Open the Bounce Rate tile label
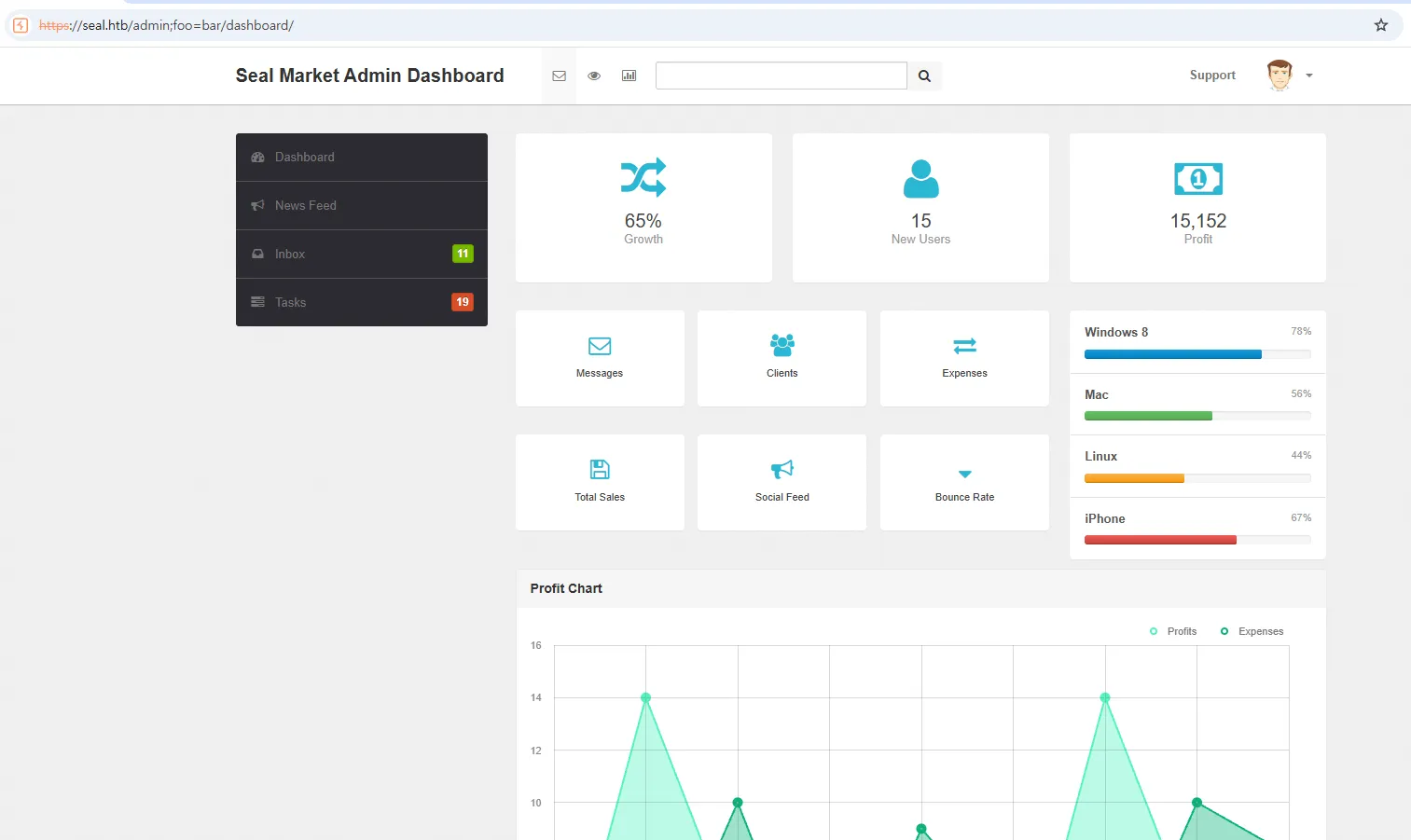Image resolution: width=1411 pixels, height=840 pixels. pos(965,497)
